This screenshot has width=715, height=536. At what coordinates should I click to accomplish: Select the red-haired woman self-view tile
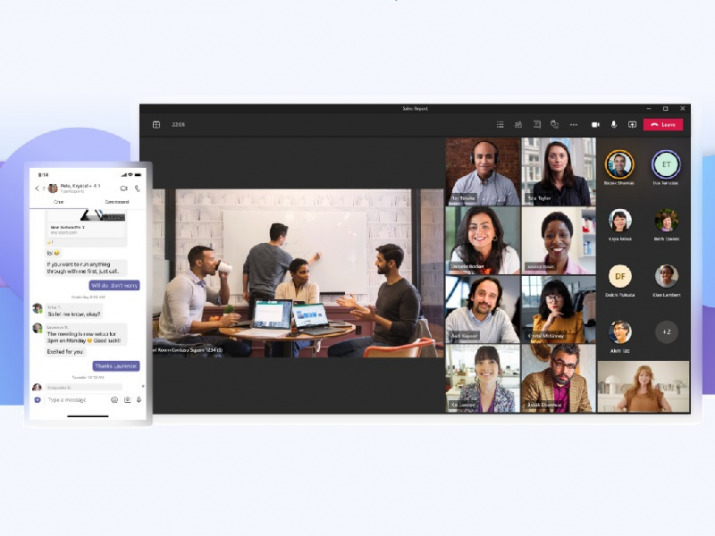tap(643, 387)
